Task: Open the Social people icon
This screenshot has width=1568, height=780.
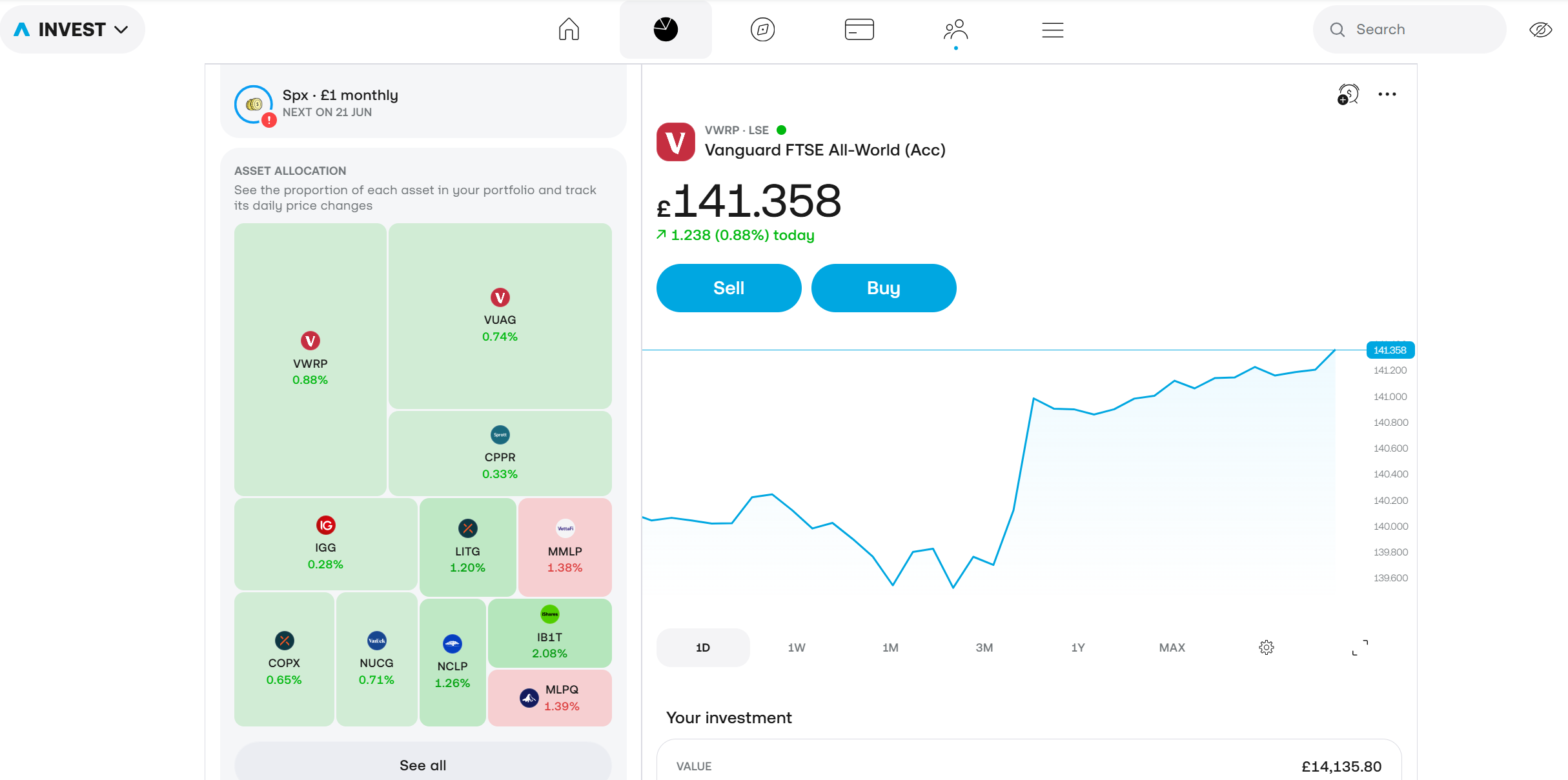Action: [x=956, y=30]
